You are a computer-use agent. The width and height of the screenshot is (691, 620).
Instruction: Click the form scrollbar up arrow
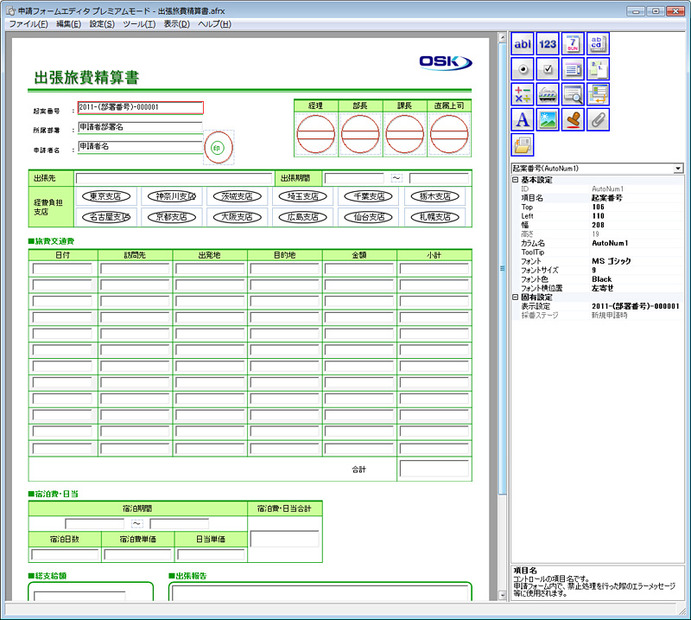(x=502, y=37)
